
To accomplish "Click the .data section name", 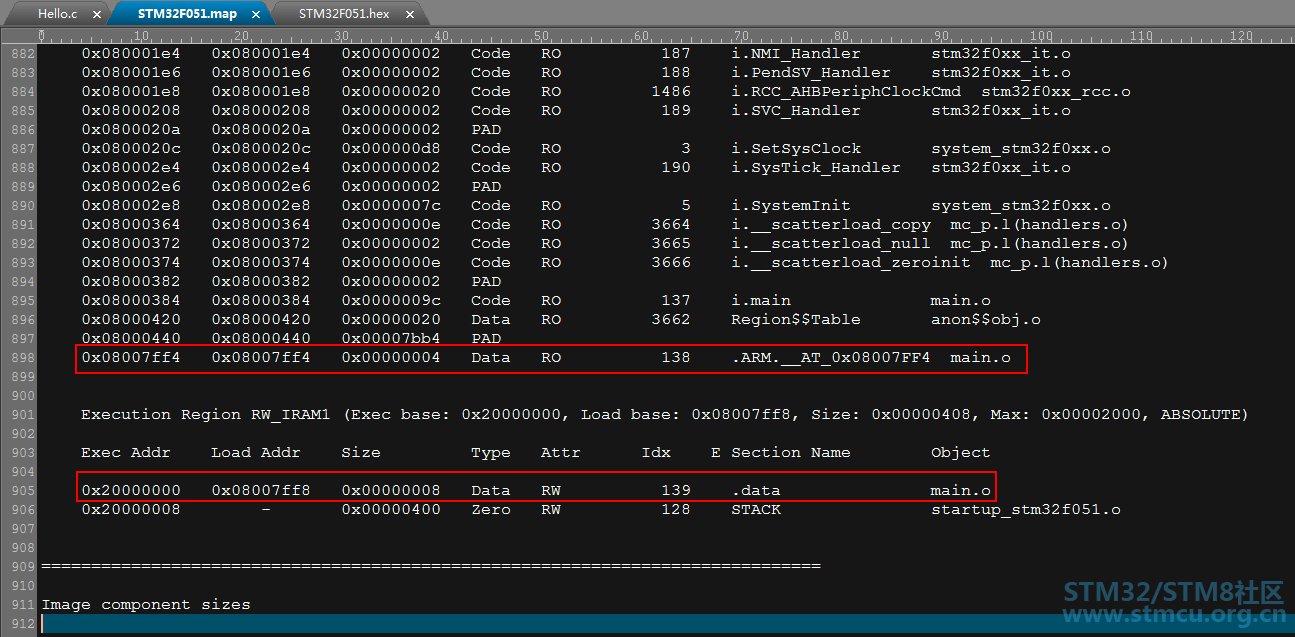I will click(x=756, y=491).
